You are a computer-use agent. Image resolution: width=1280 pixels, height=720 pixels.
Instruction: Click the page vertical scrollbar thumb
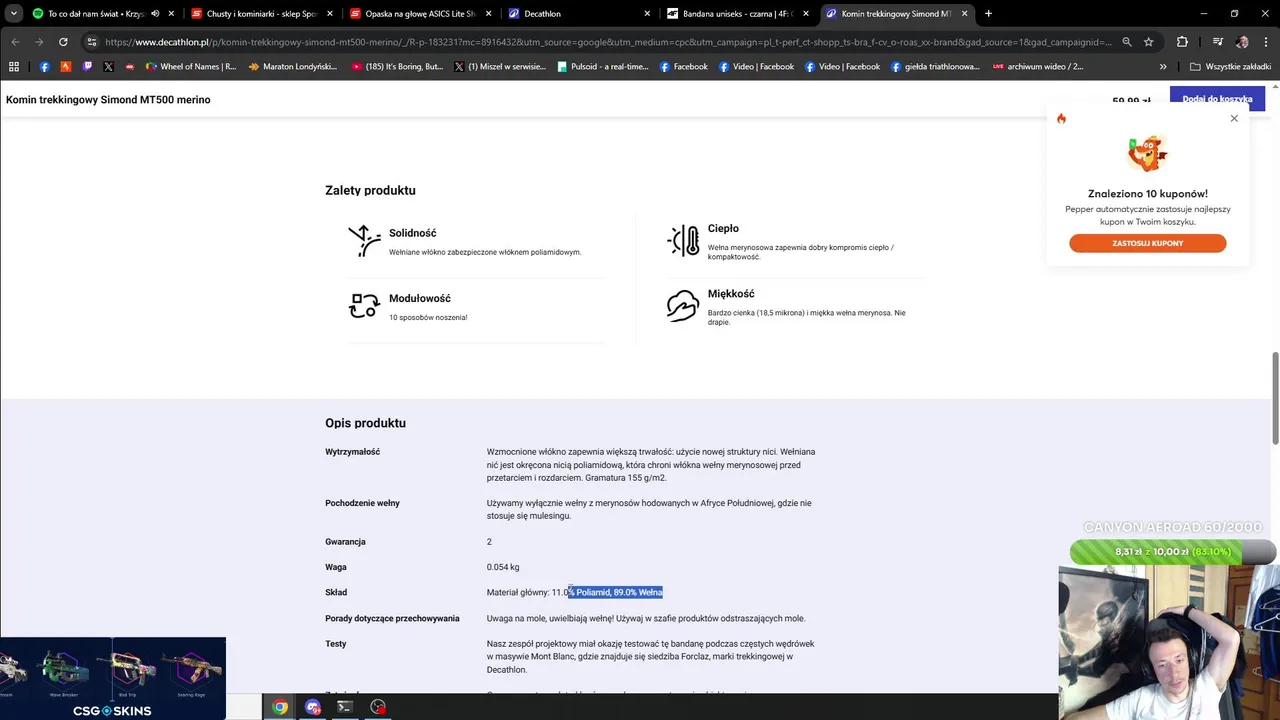(x=1275, y=397)
